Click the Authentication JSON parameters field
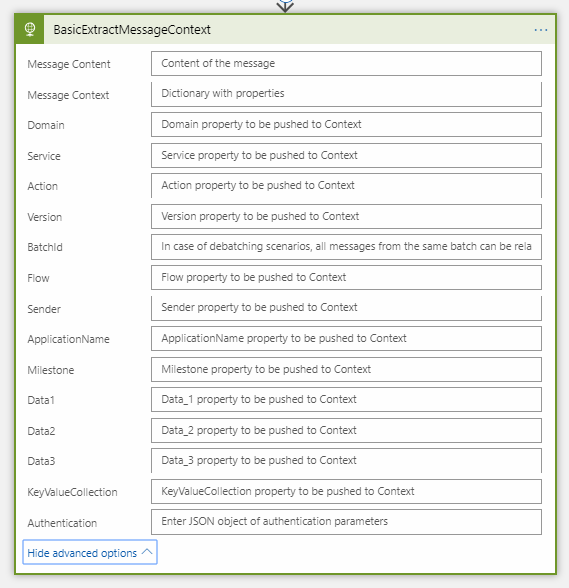Screen dimensions: 569x588 [346, 522]
